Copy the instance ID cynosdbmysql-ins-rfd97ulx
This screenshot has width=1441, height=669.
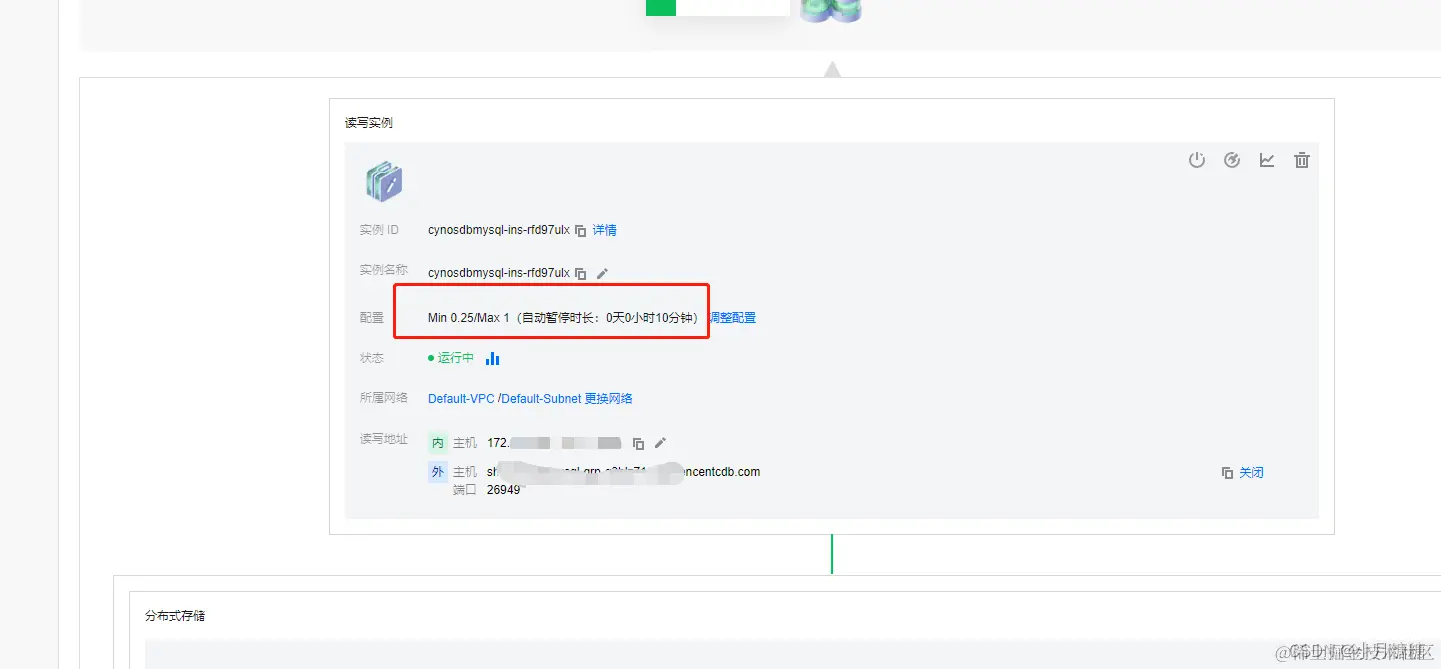click(x=580, y=229)
